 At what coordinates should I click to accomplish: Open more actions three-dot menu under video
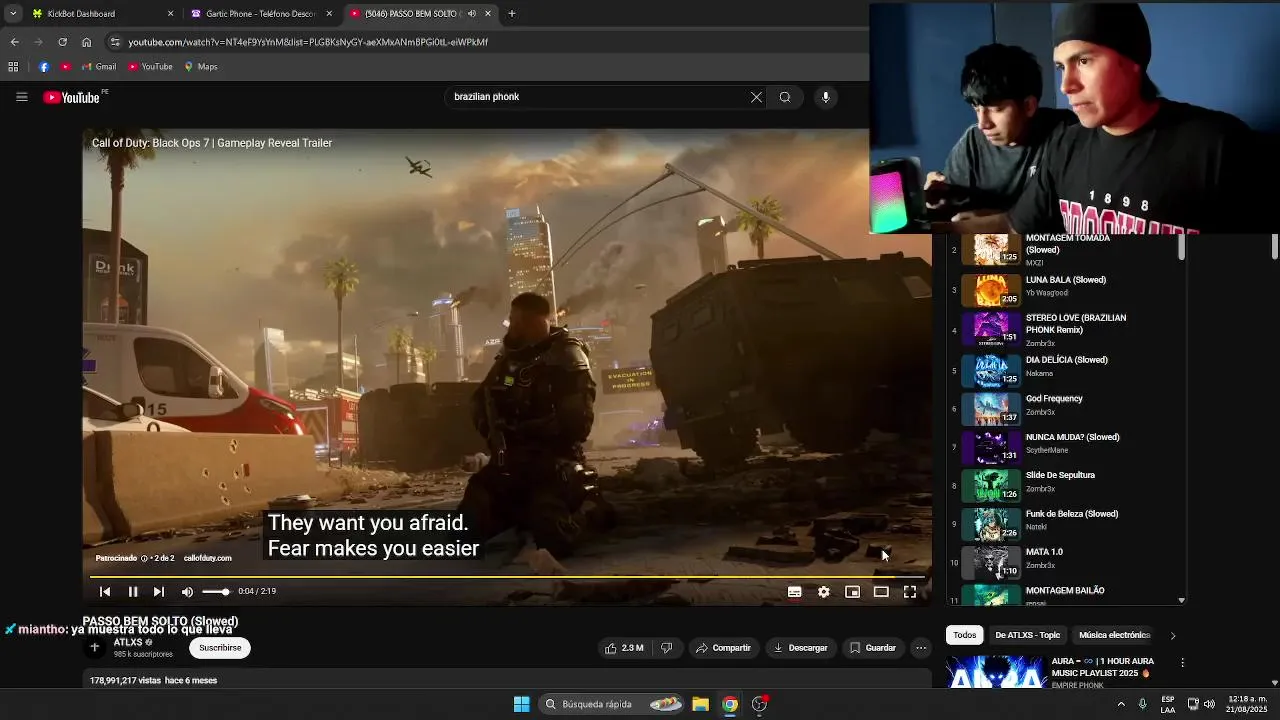click(921, 648)
